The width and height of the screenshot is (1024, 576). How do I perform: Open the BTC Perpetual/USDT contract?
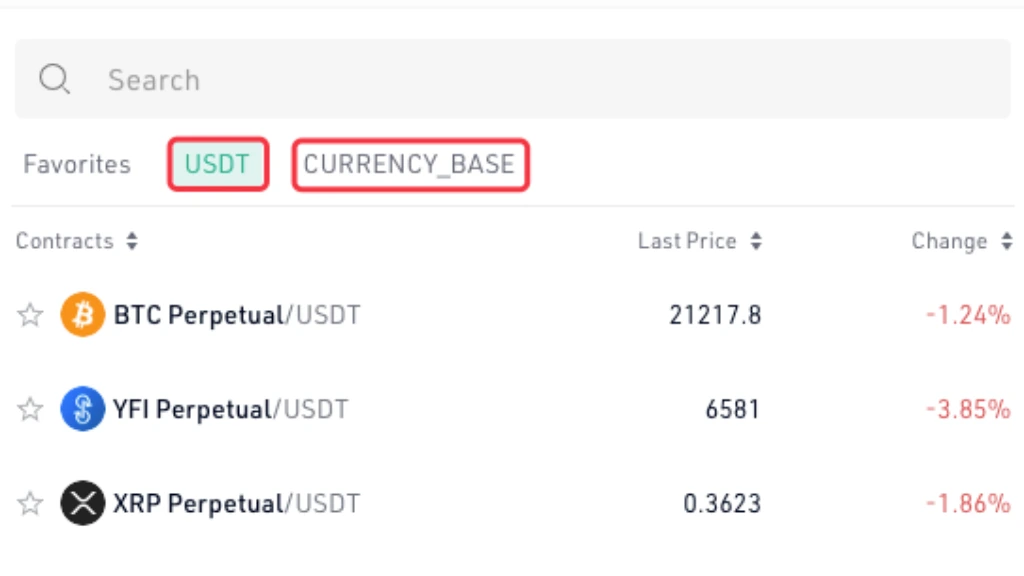236,315
